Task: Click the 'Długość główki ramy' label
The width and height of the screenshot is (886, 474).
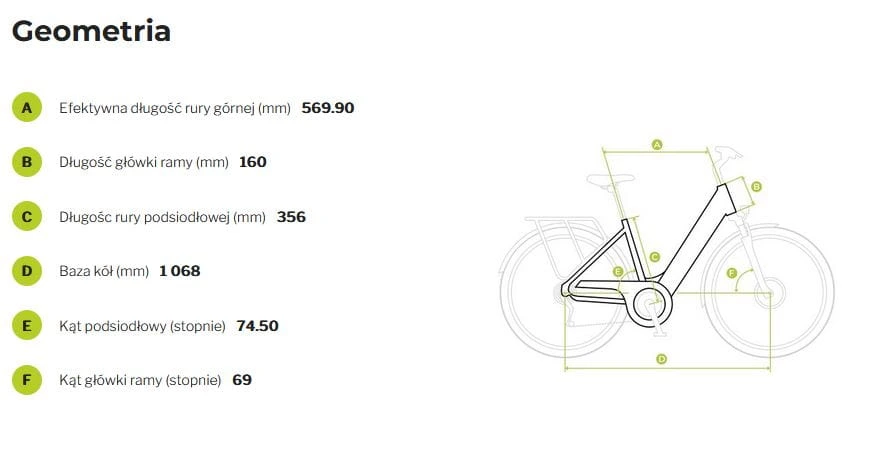Action: tap(145, 162)
